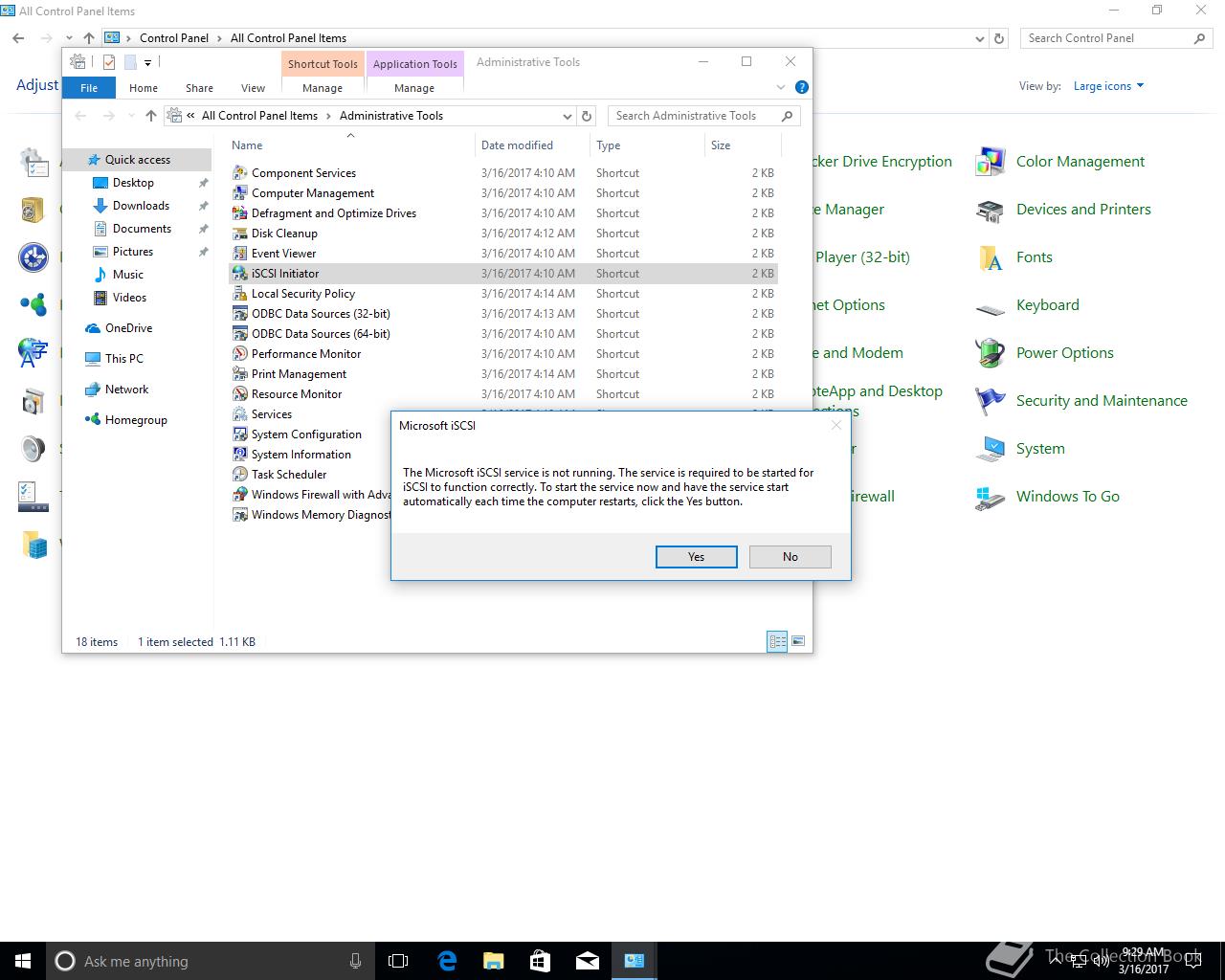Open Color Management in Control Panel
This screenshot has width=1225, height=980.
point(1080,162)
